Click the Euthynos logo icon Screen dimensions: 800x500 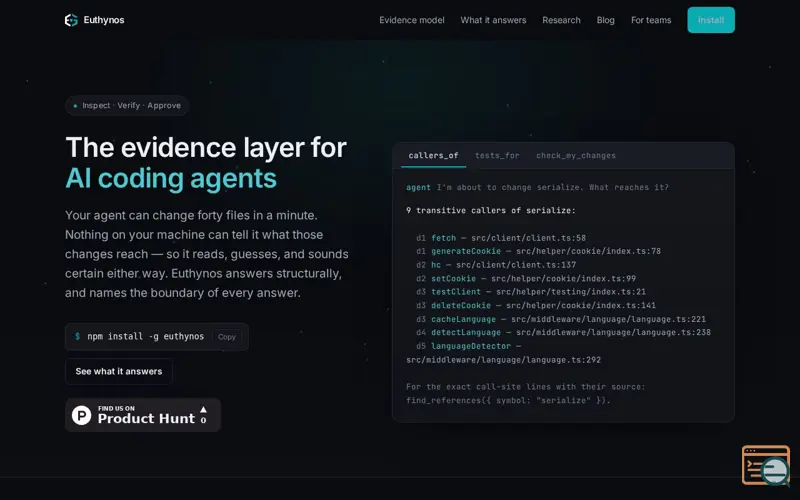(71, 20)
